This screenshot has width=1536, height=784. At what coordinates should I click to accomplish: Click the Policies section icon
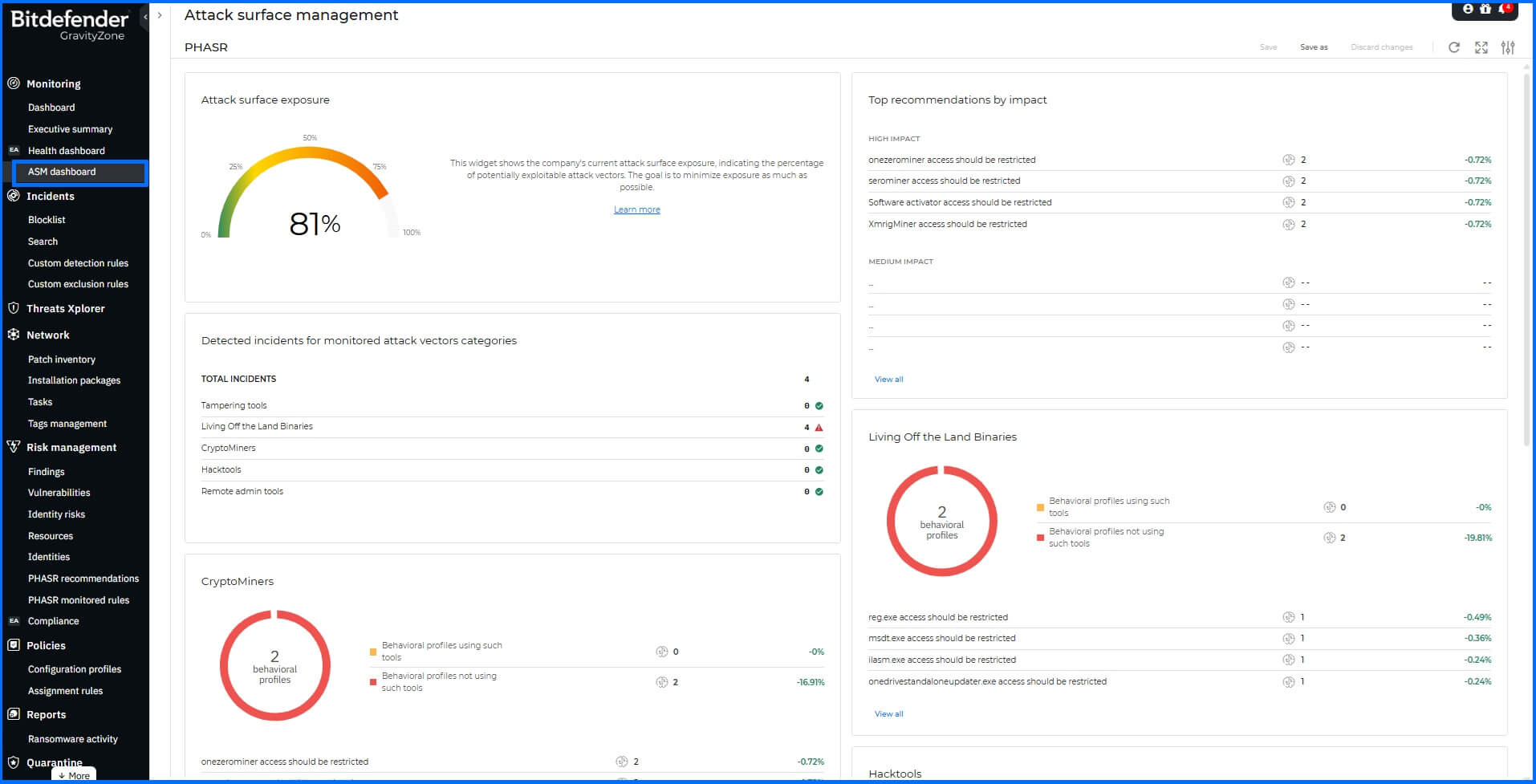(x=14, y=644)
